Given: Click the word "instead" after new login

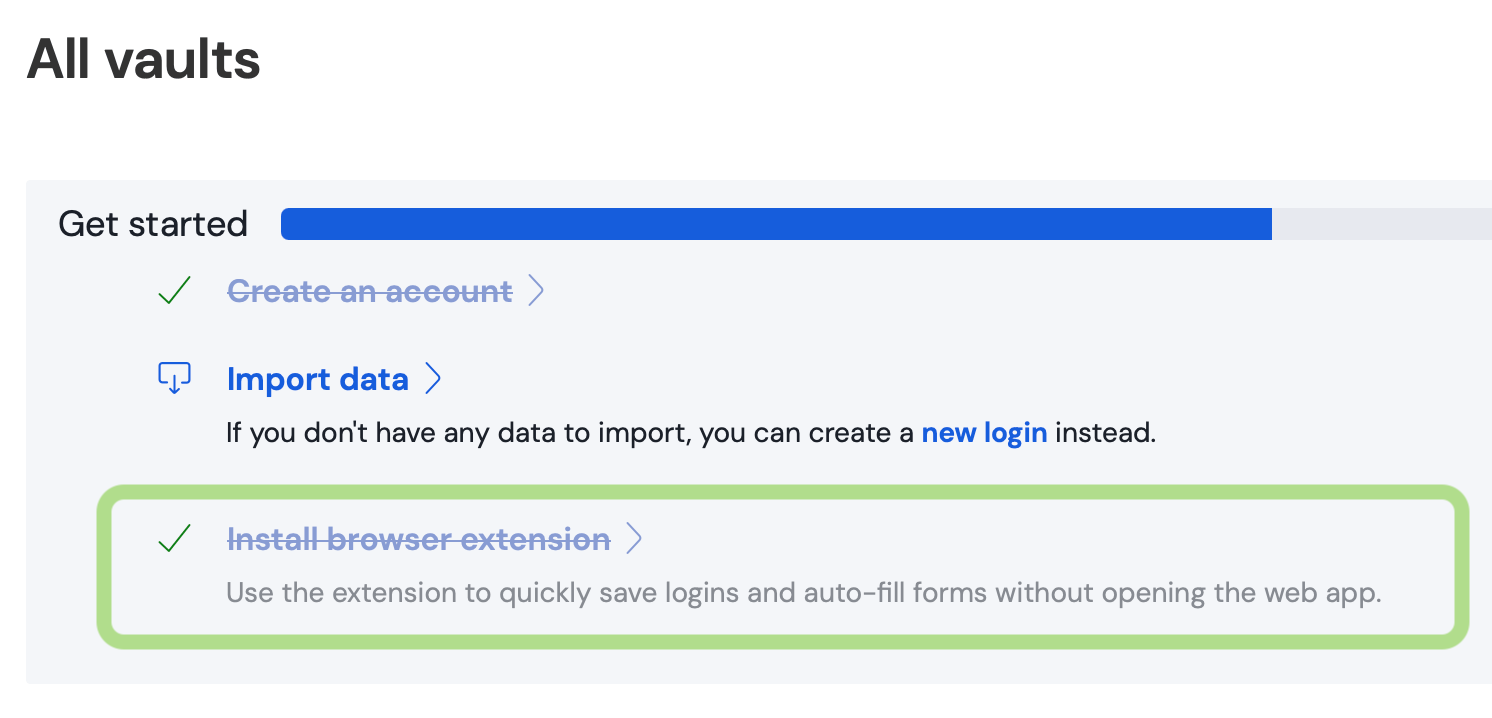Looking at the screenshot, I should 1105,433.
